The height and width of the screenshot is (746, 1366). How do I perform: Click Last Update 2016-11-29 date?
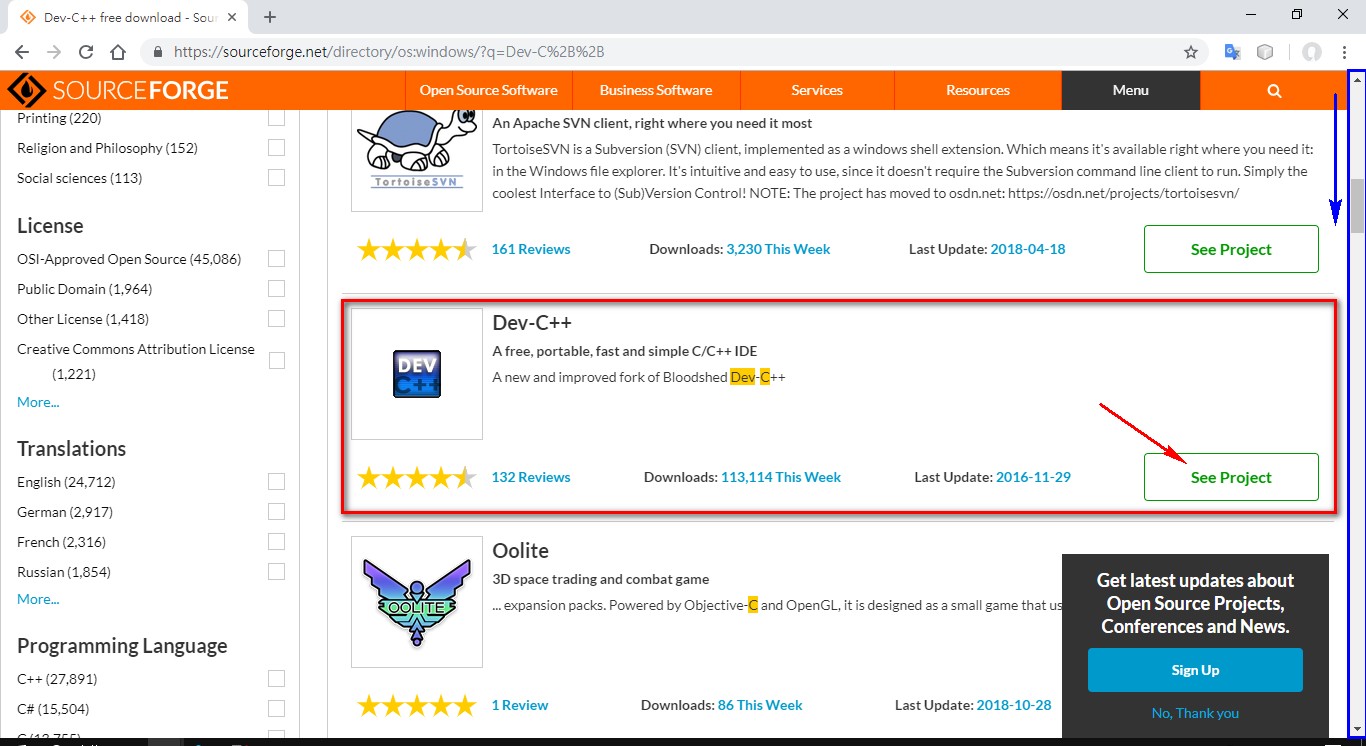point(1033,477)
